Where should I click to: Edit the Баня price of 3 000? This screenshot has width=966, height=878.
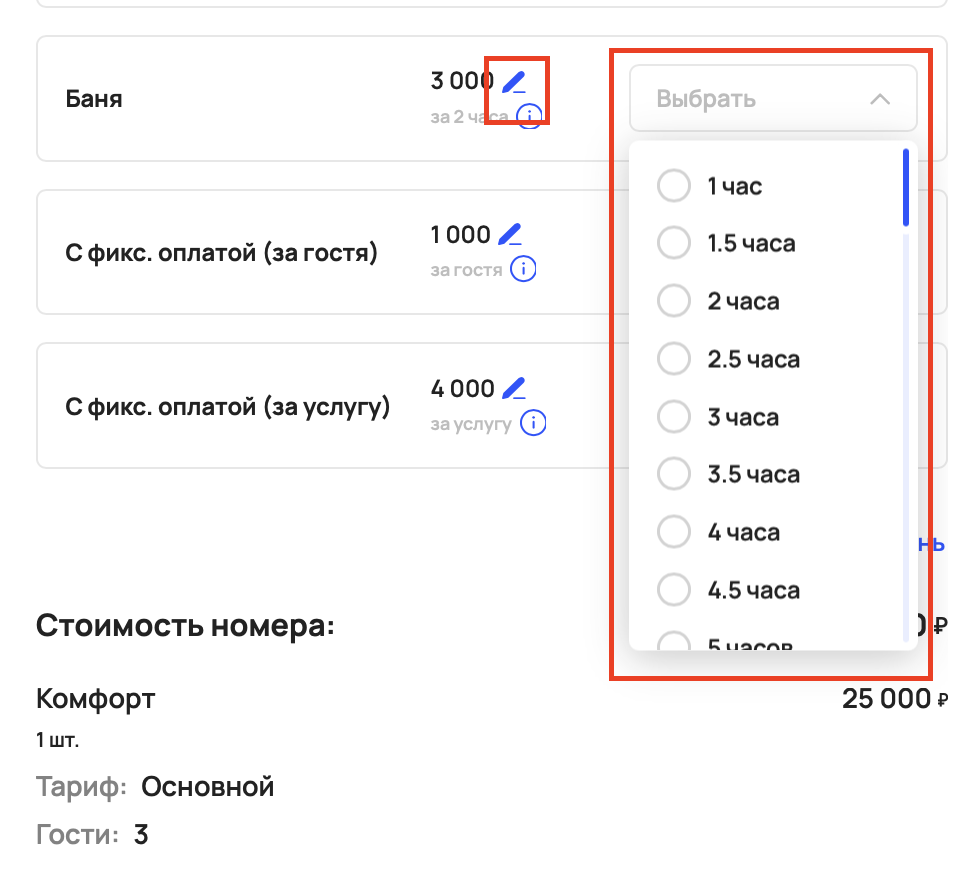pyautogui.click(x=513, y=82)
